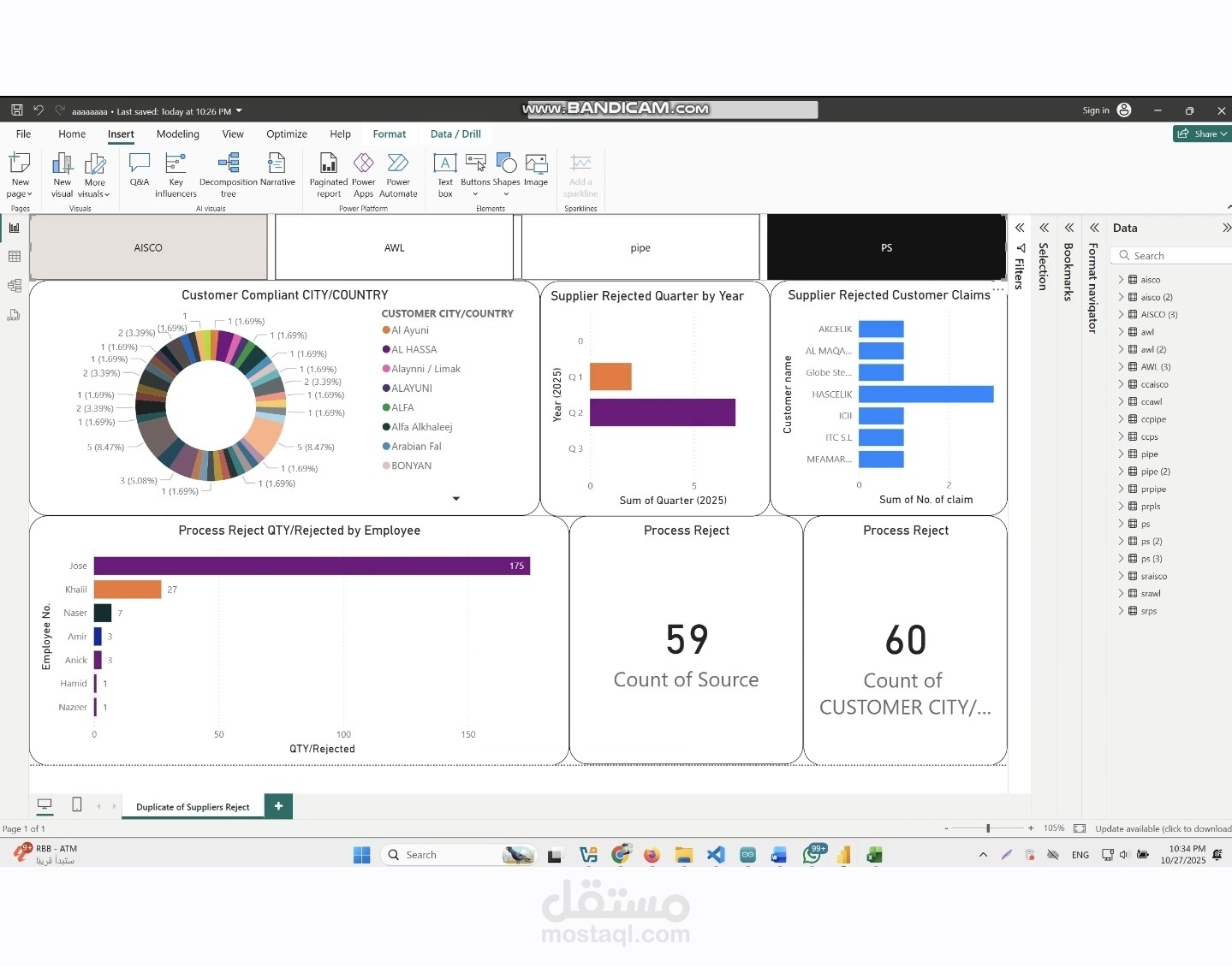Expand the Bookmarks pane
This screenshot has height=967, width=1232.
tap(1068, 228)
